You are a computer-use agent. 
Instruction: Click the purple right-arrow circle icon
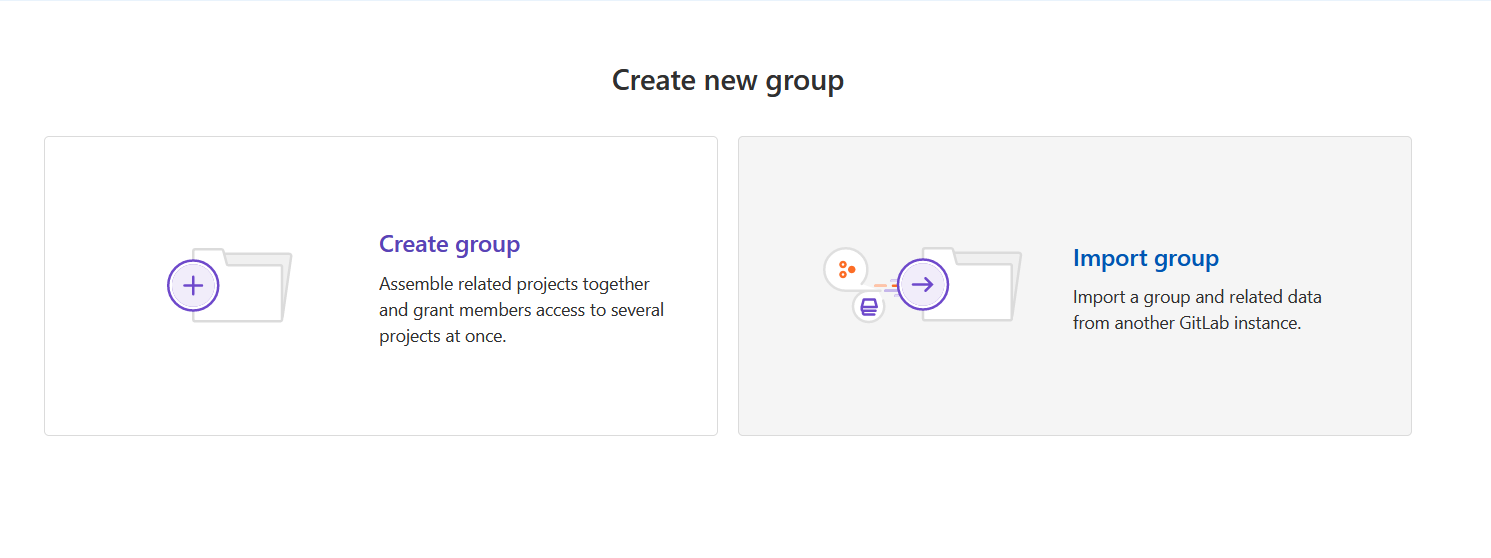[922, 284]
